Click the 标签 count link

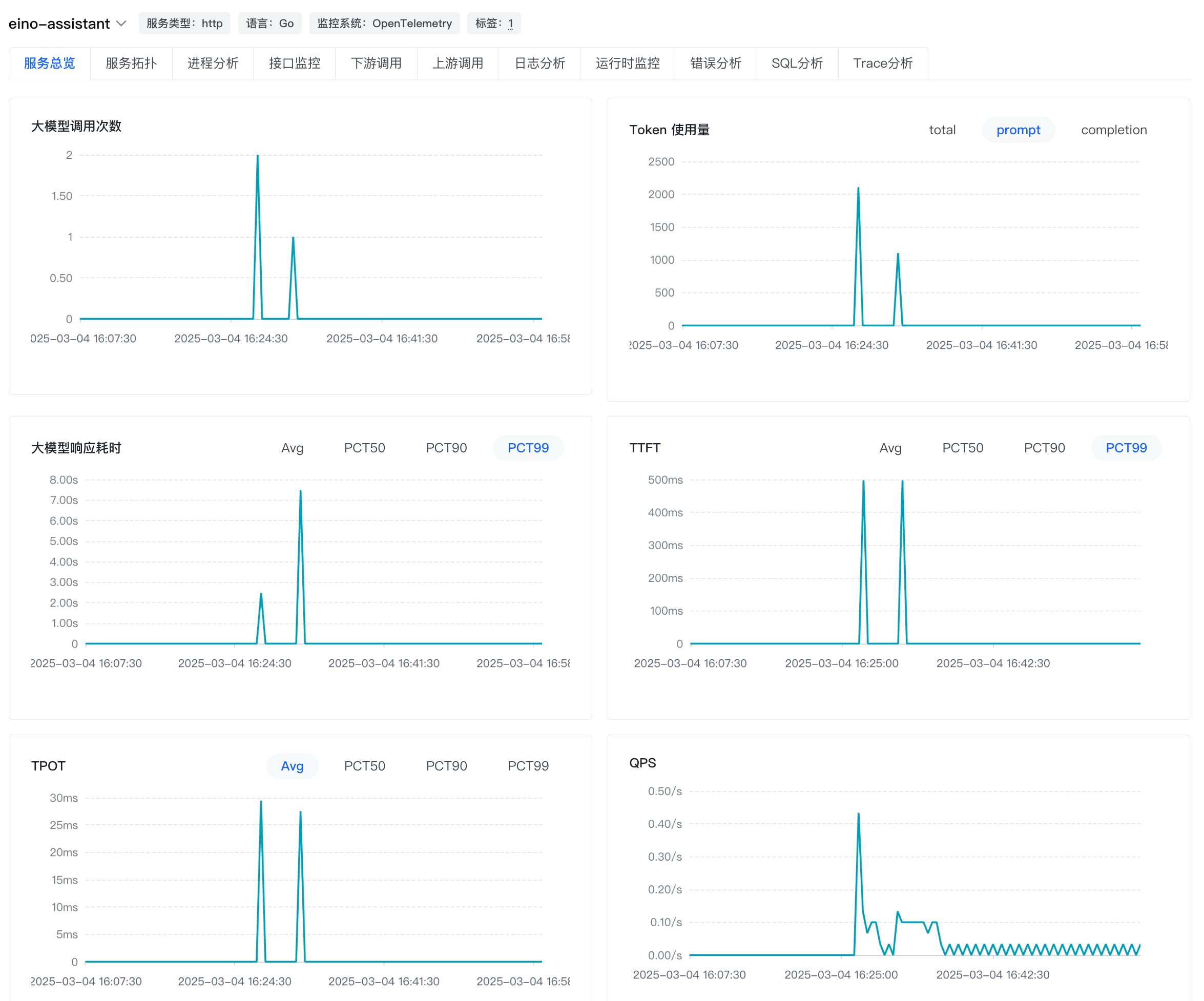[510, 24]
